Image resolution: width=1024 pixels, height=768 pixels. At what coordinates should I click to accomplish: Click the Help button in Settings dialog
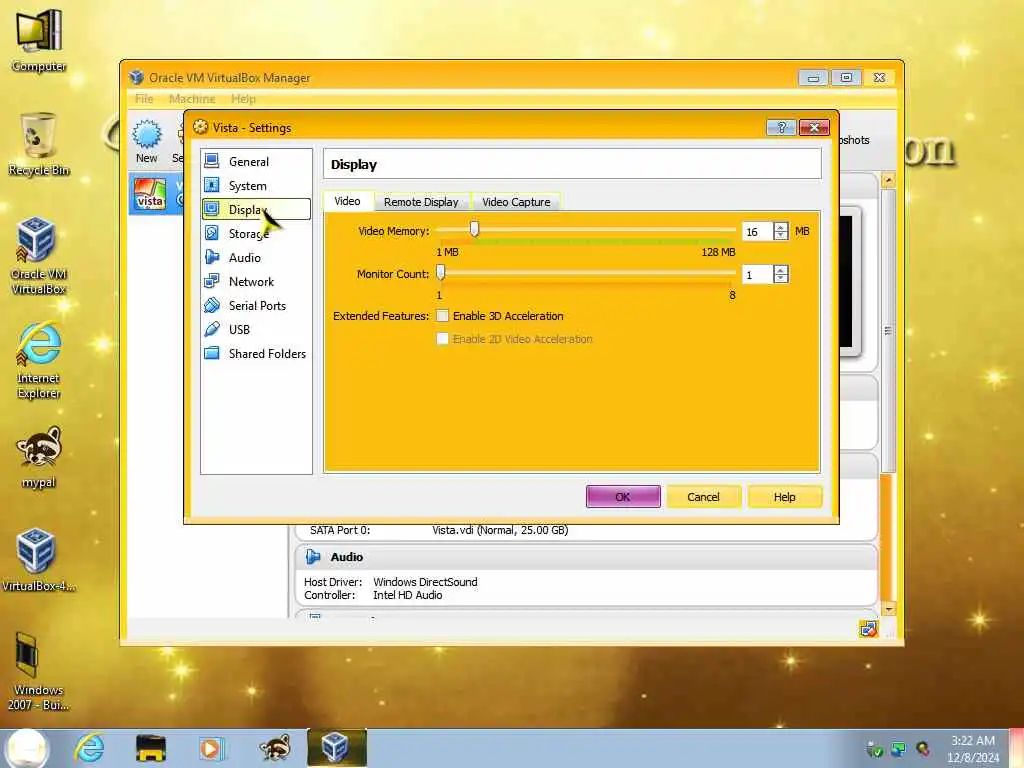click(x=784, y=497)
